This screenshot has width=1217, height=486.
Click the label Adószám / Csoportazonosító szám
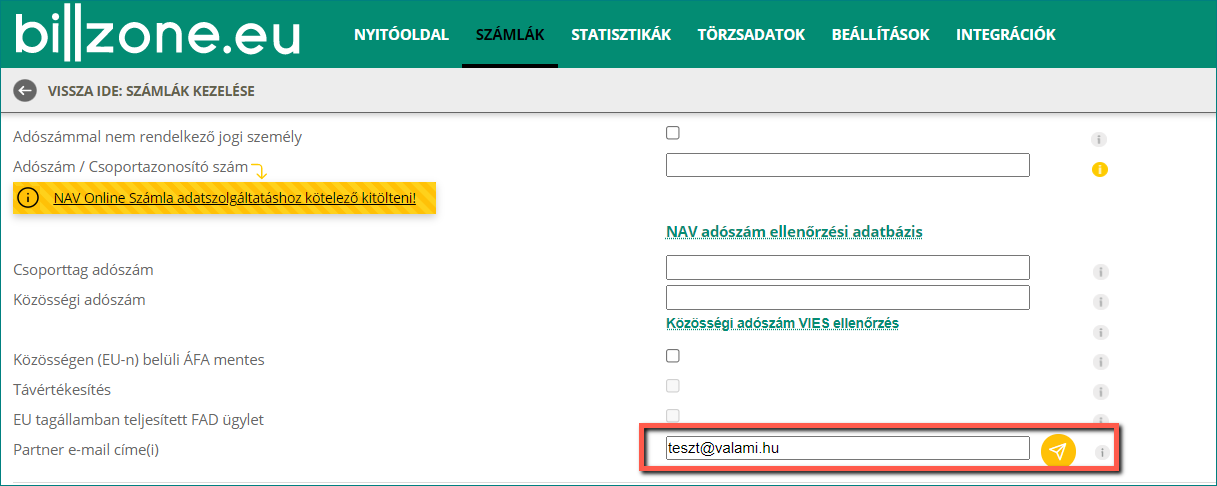pyautogui.click(x=131, y=165)
